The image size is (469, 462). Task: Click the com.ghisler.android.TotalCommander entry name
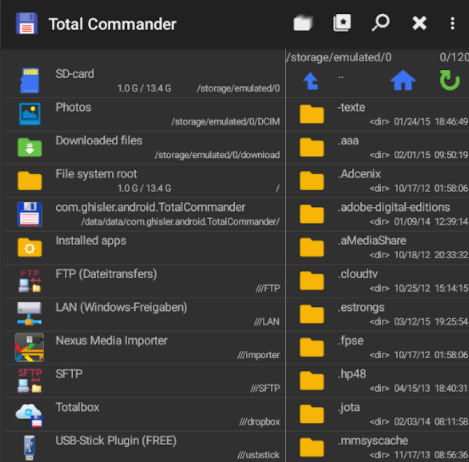[x=150, y=207]
